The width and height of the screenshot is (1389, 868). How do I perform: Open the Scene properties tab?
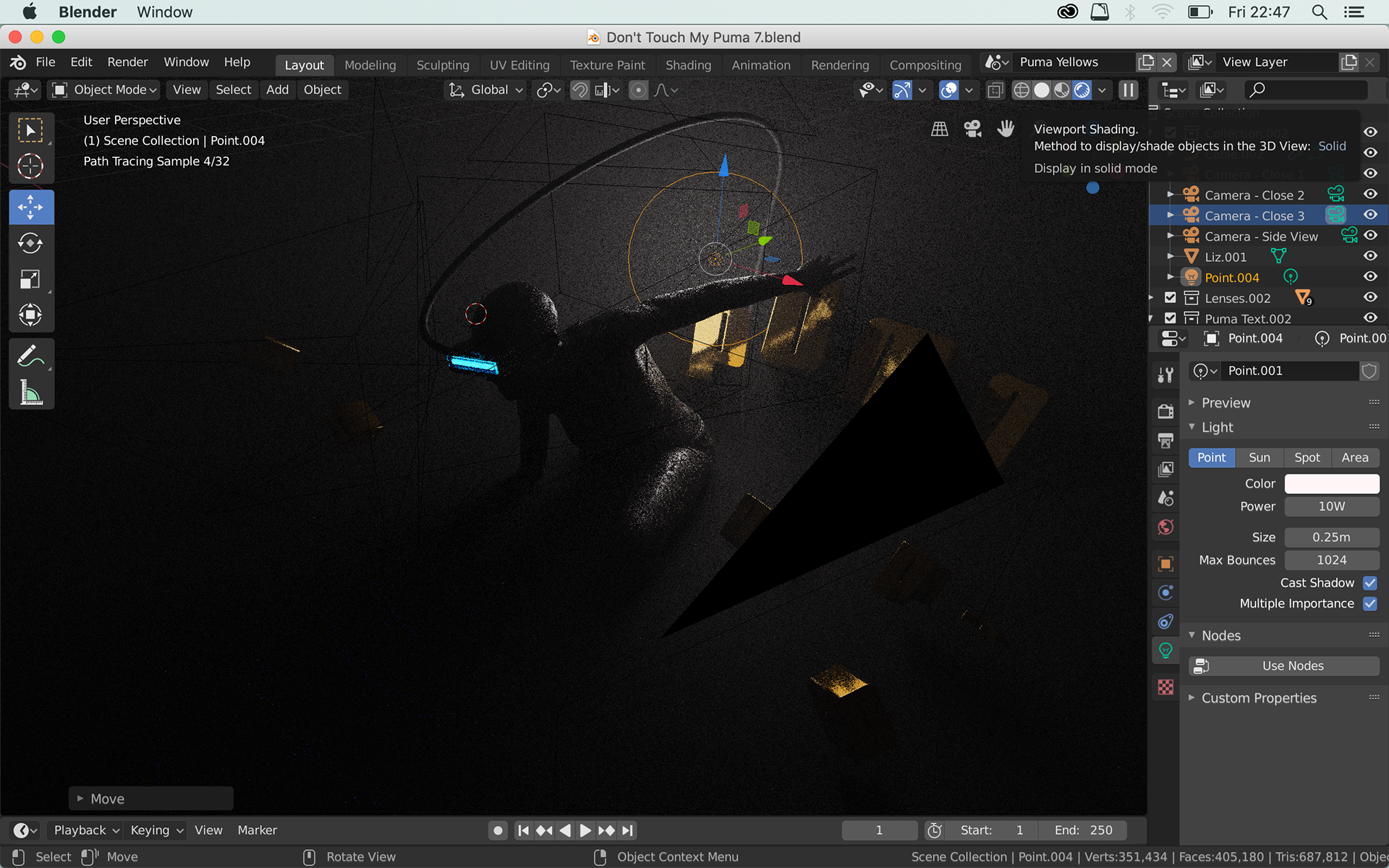pyautogui.click(x=1165, y=498)
